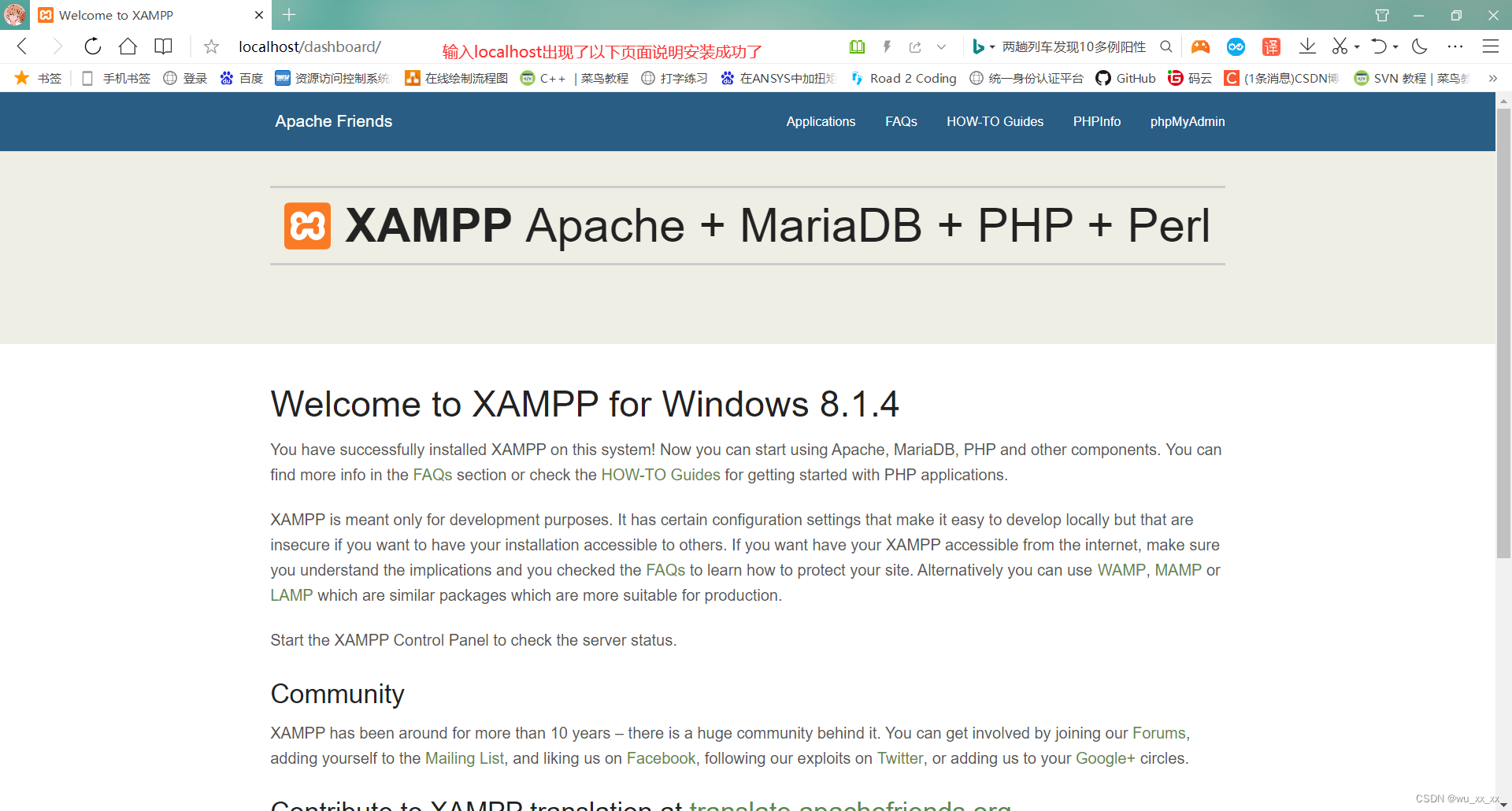Toggle dark mode with the moon icon
The height and width of the screenshot is (811, 1512).
[x=1419, y=46]
